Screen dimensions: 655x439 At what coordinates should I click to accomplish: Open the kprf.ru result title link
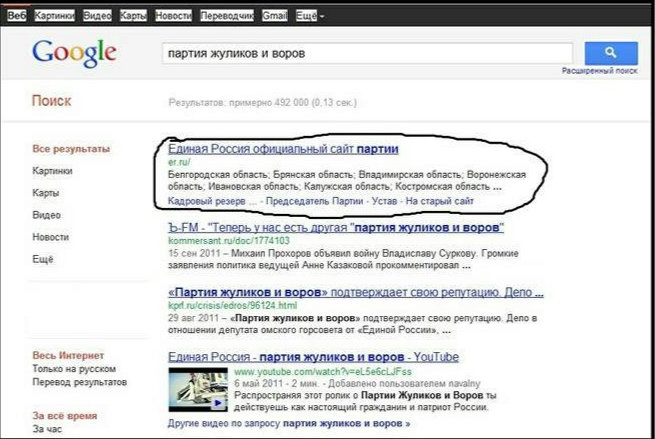(355, 292)
